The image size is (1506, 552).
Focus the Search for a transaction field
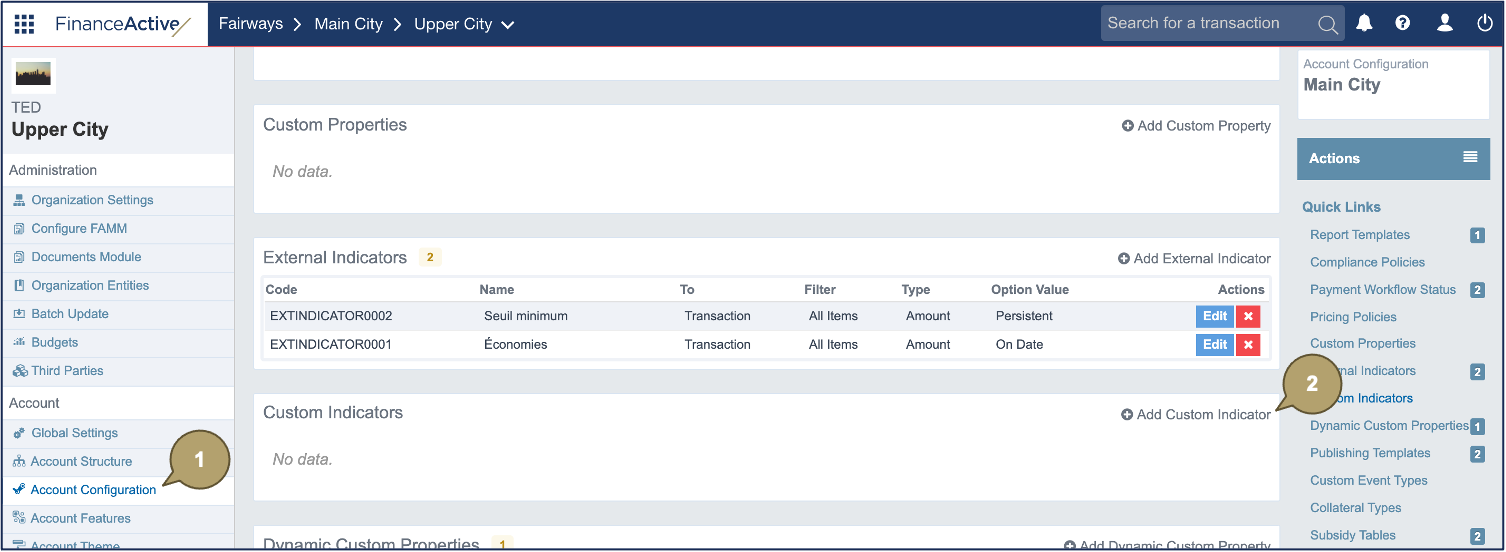click(x=1205, y=24)
